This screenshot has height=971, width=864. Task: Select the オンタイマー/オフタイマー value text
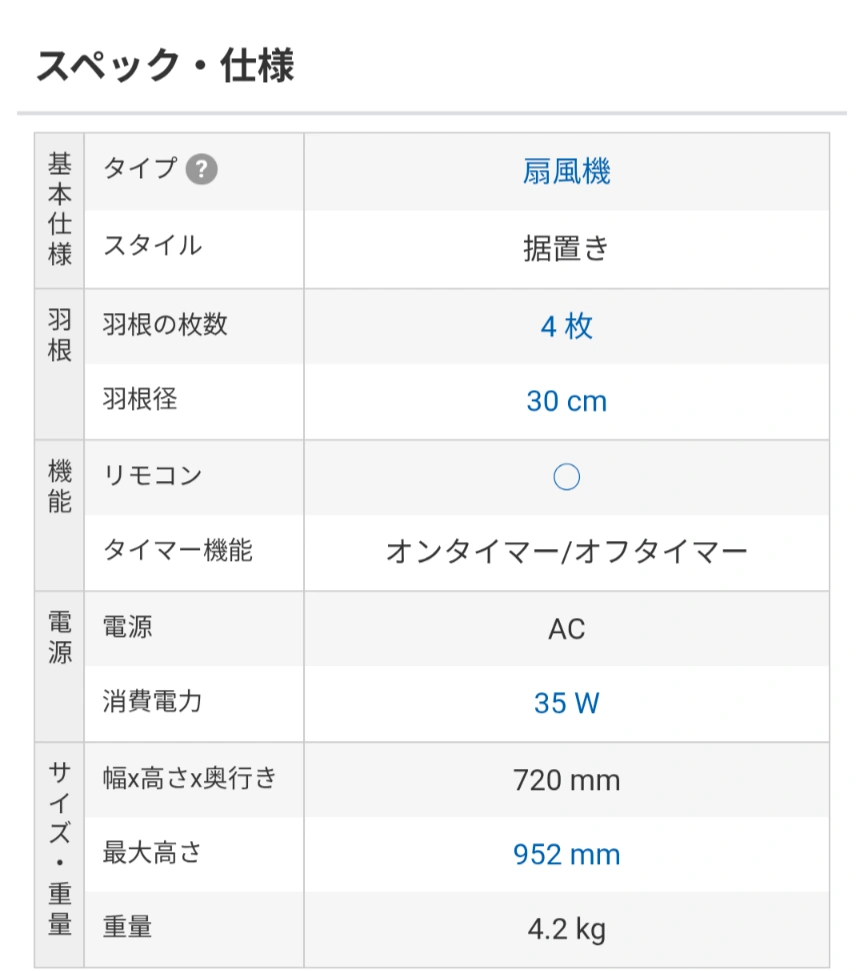pos(566,552)
